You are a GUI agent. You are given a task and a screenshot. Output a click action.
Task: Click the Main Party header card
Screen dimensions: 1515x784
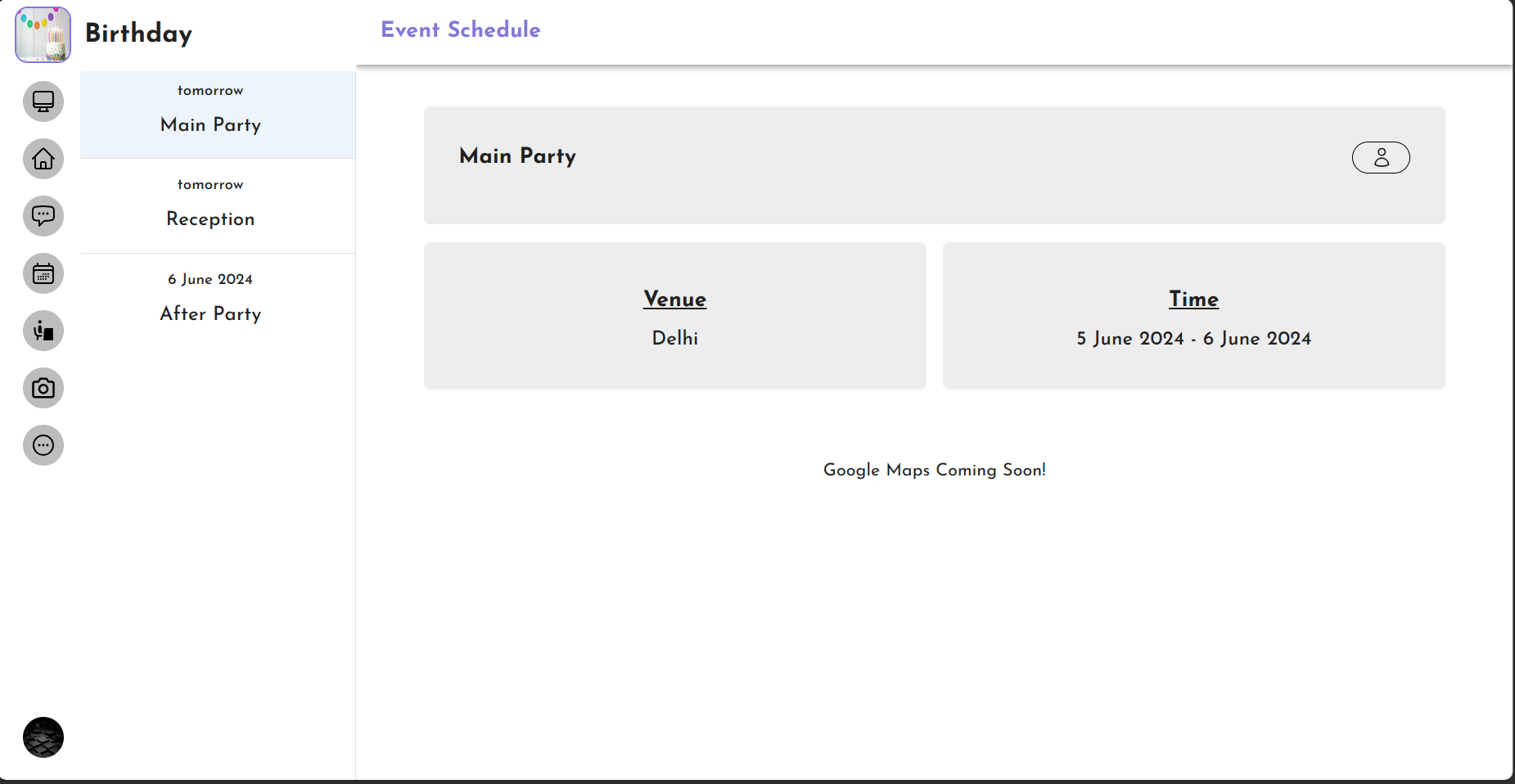tap(934, 165)
